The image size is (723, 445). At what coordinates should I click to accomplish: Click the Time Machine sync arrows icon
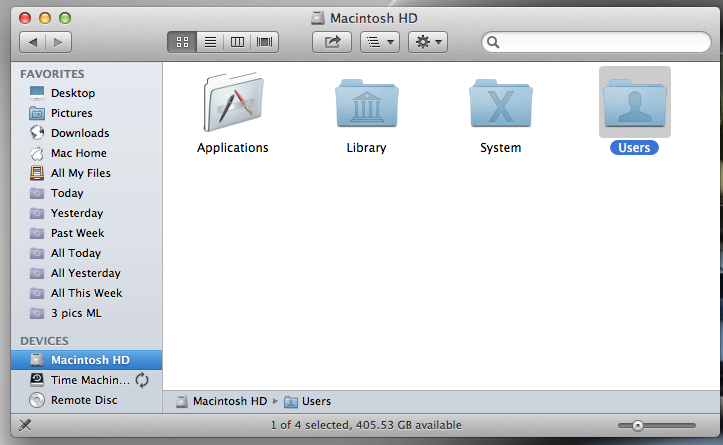(142, 380)
